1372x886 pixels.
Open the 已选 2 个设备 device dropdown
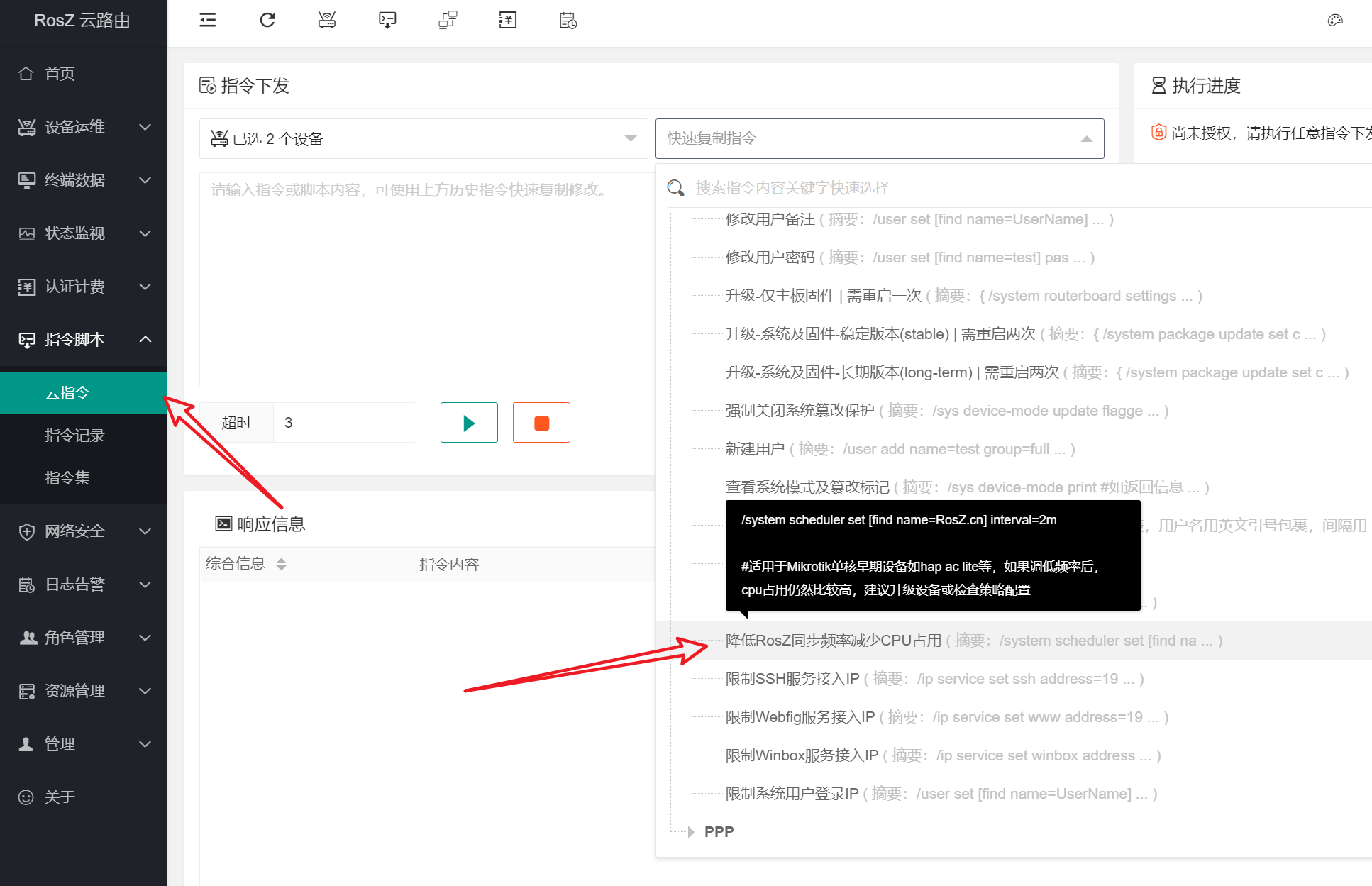pos(424,138)
